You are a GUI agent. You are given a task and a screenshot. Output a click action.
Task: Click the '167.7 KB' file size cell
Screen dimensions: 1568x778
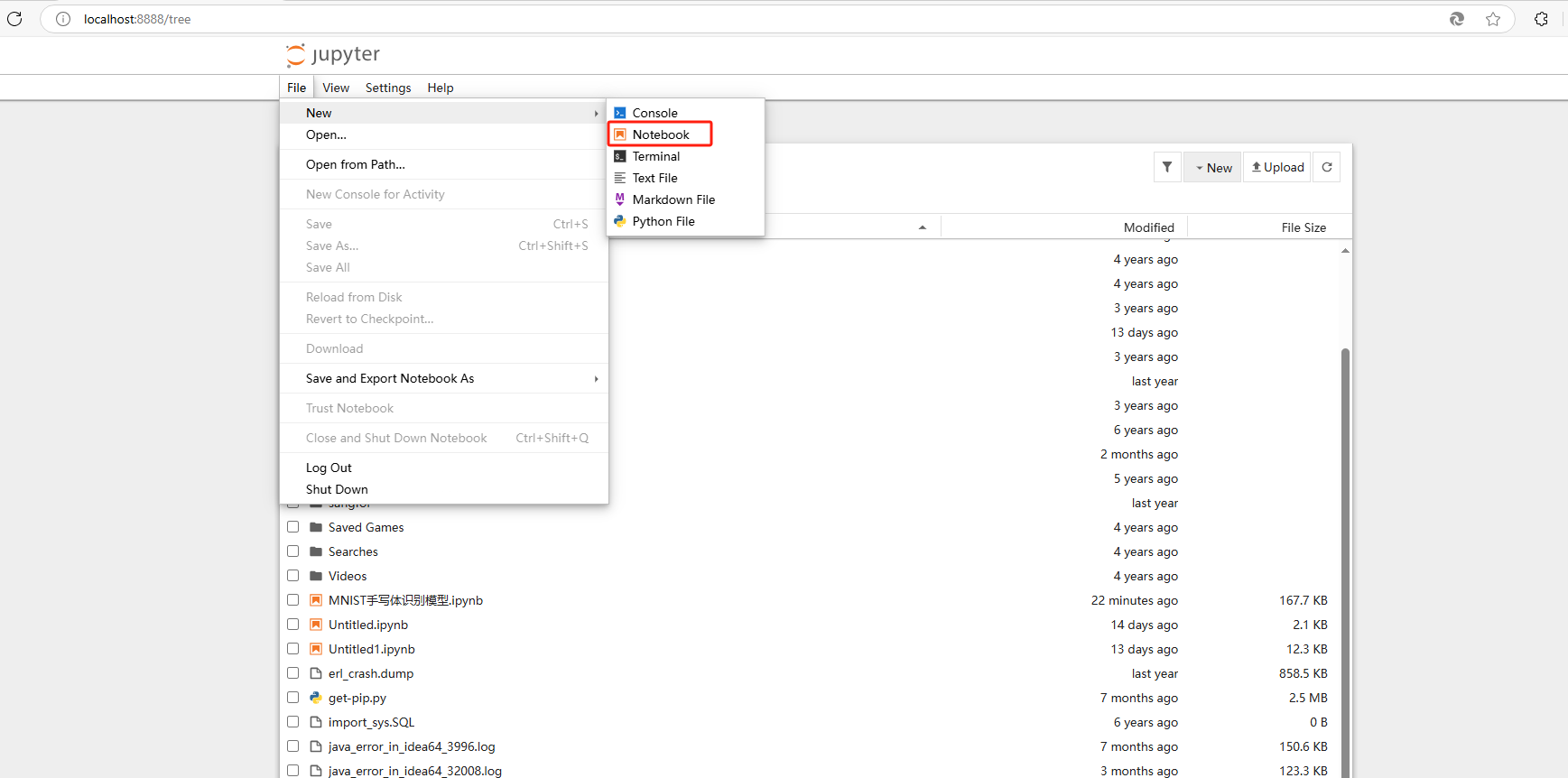coord(1303,600)
